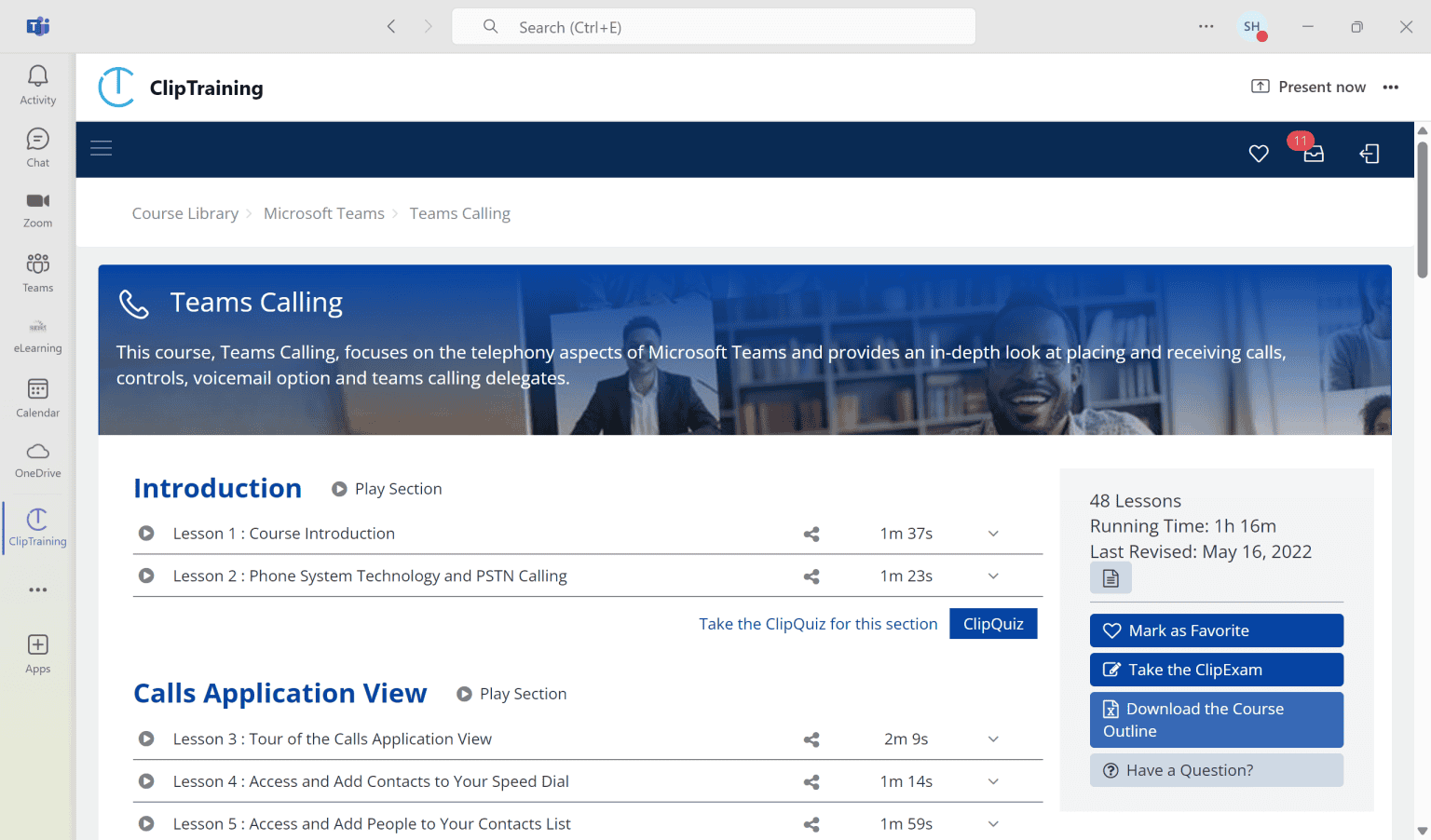Viewport: 1431px width, 840px height.
Task: Open the inbox with 11 notifications
Action: (x=1314, y=154)
